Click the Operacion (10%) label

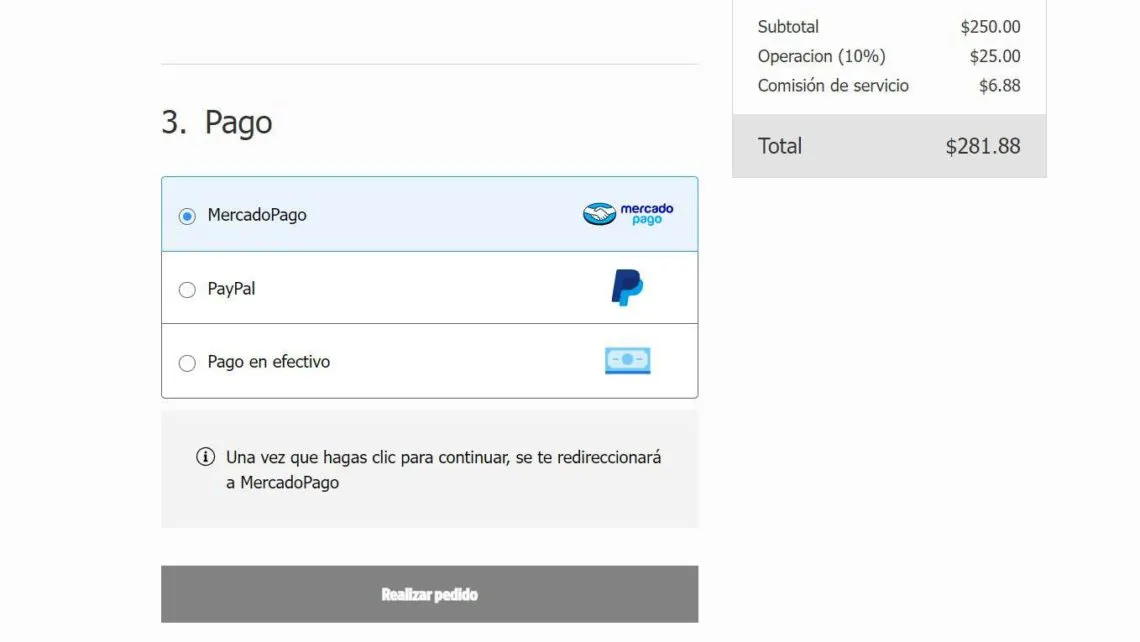click(821, 56)
